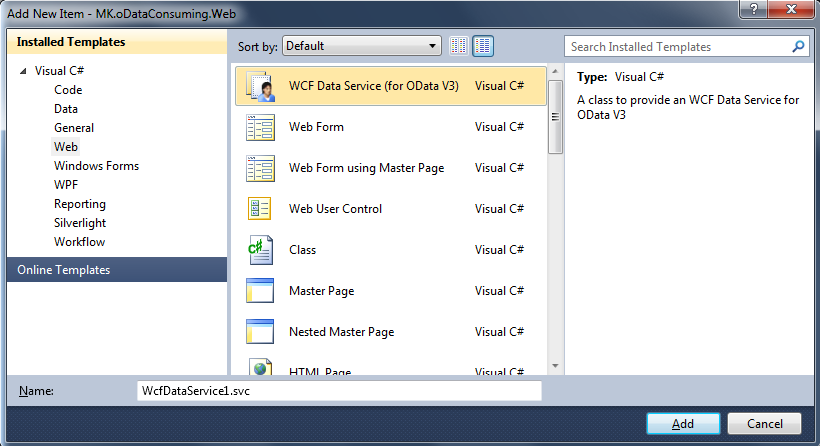Click the template list scroll-up arrow

(555, 71)
